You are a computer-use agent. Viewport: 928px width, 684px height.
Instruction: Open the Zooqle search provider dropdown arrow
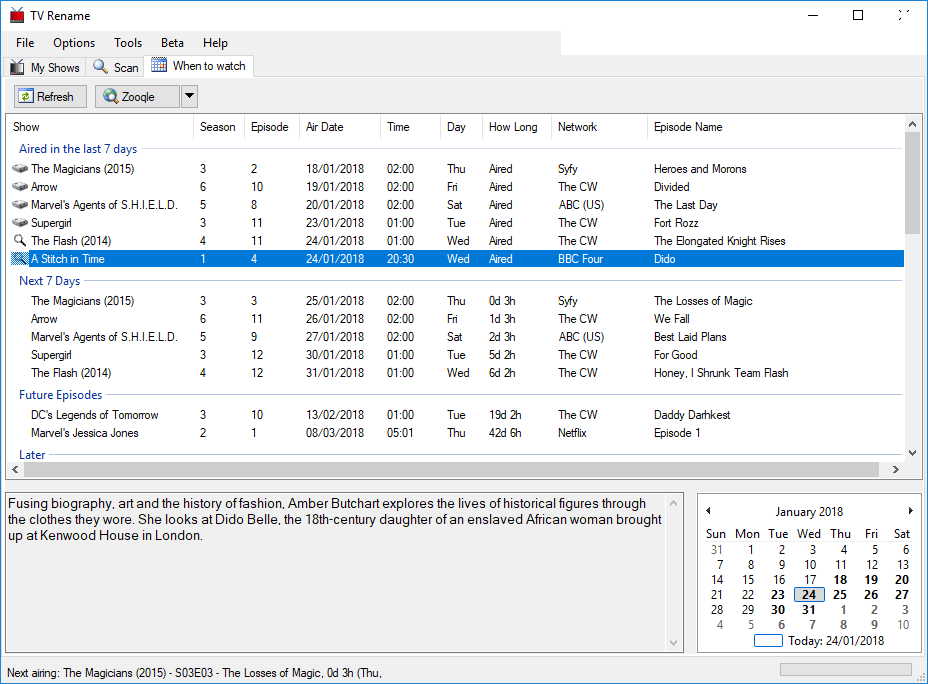[189, 96]
